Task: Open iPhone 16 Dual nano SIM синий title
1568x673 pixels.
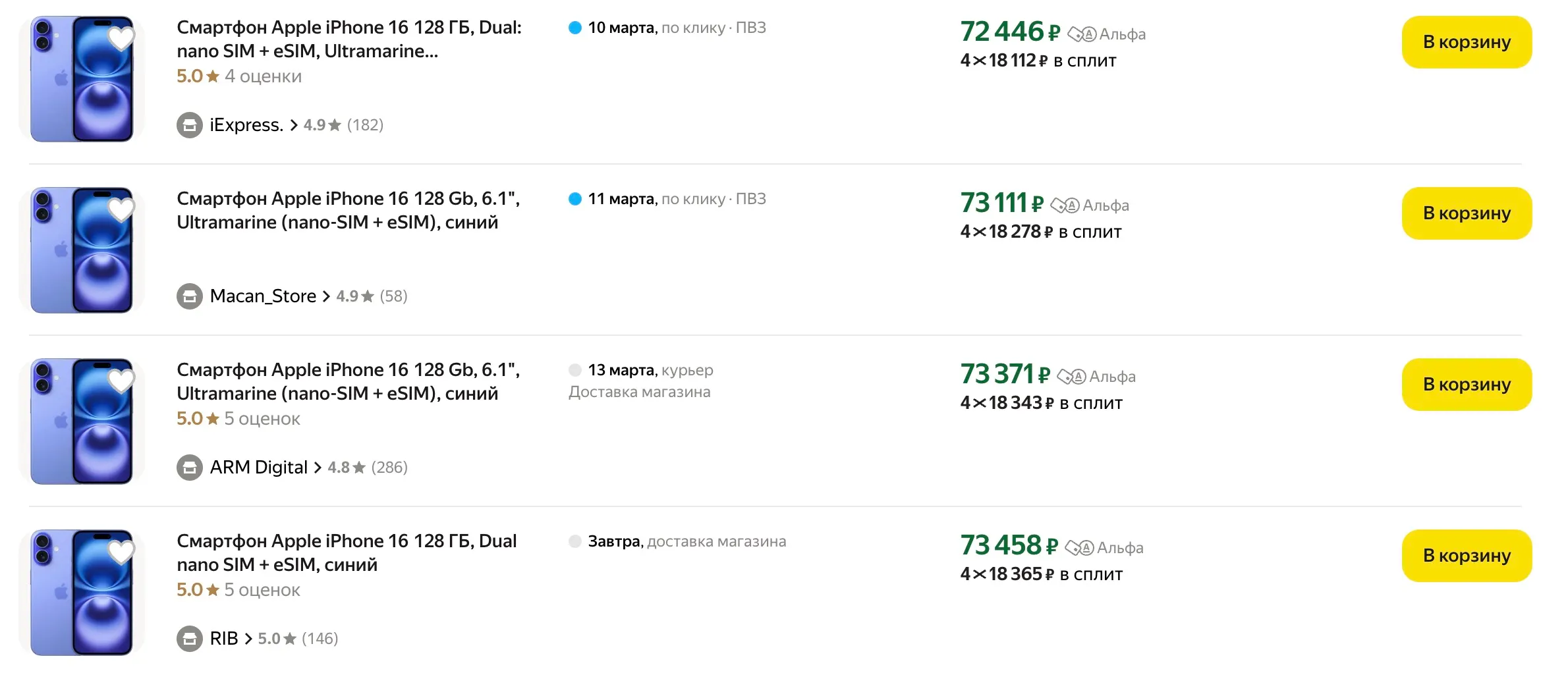Action: pos(347,552)
